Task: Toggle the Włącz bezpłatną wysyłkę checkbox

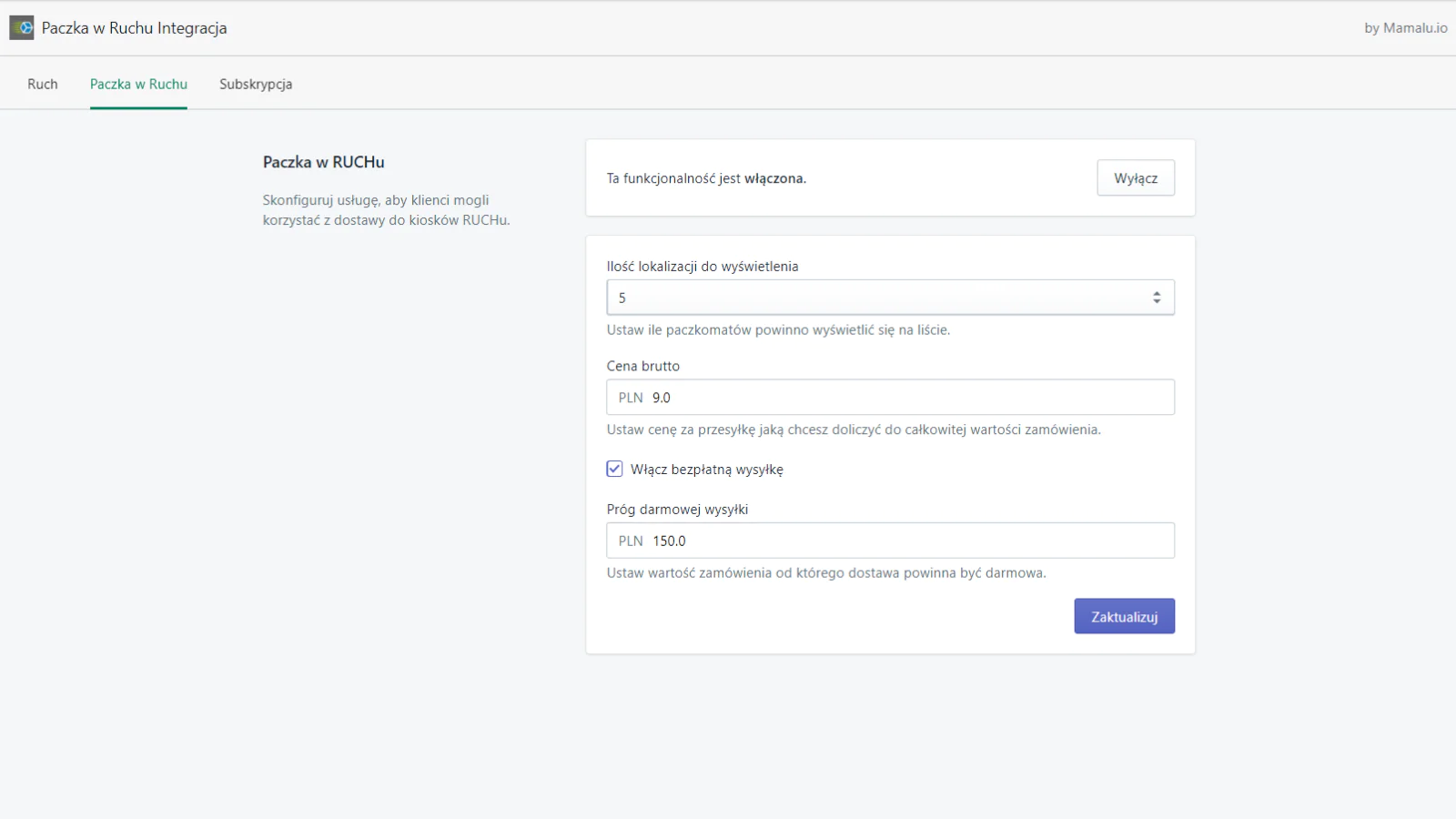Action: [615, 470]
